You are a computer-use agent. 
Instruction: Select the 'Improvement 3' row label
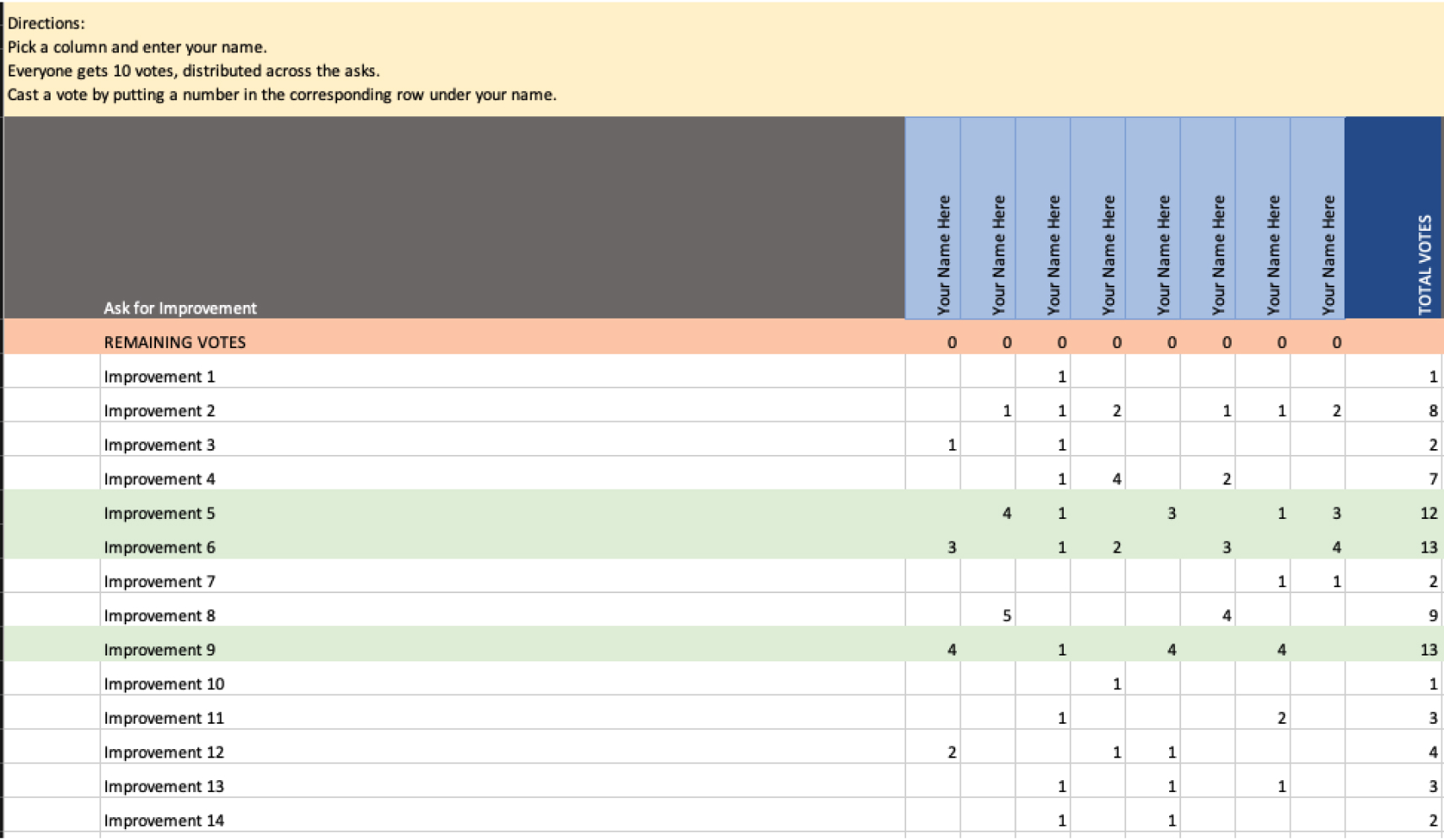click(159, 445)
